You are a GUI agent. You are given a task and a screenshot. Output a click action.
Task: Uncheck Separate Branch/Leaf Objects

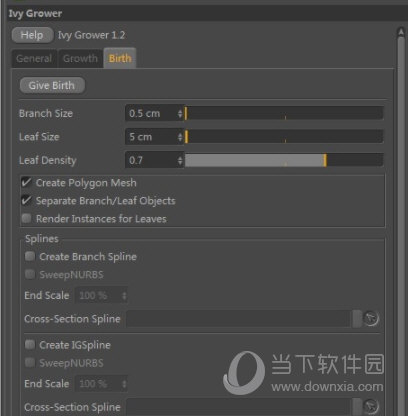[x=26, y=200]
